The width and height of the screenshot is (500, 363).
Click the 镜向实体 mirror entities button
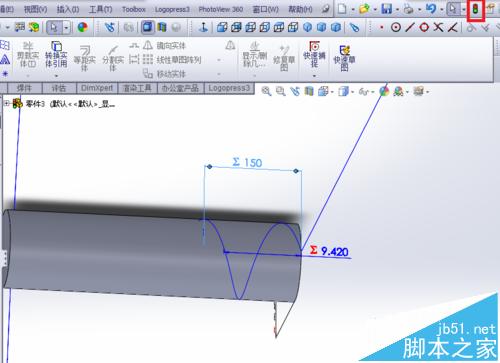click(164, 45)
